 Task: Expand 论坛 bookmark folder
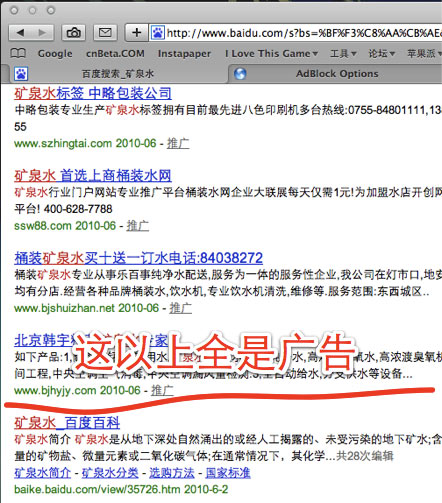[381, 53]
